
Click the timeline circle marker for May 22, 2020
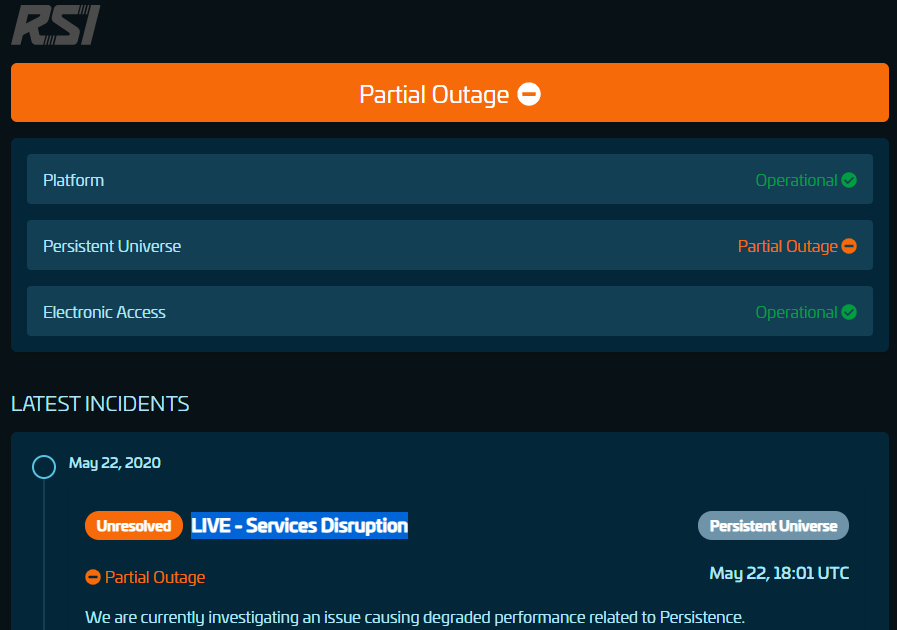[x=44, y=467]
